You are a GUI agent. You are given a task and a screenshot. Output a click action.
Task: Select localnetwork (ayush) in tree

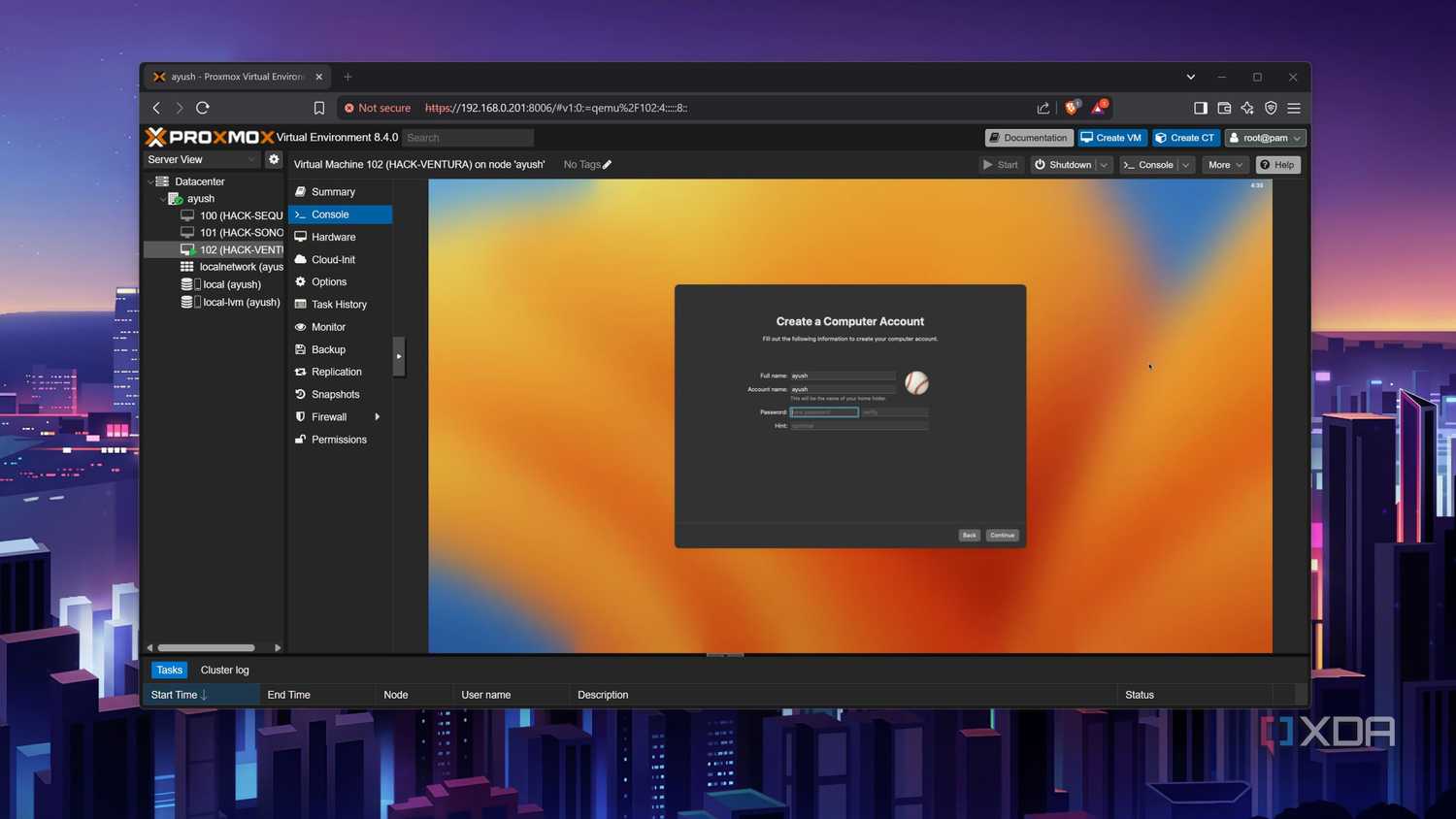pyautogui.click(x=232, y=267)
